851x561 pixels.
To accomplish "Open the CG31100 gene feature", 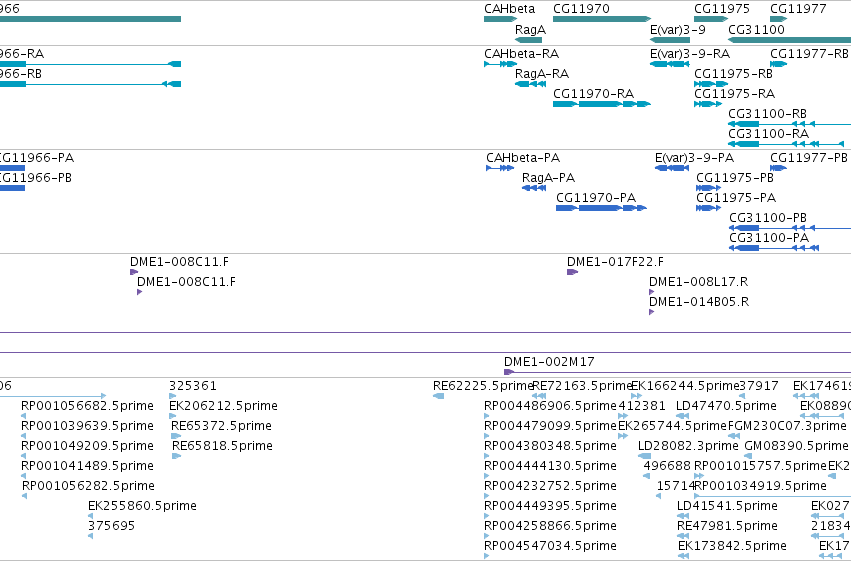I will 789,40.
